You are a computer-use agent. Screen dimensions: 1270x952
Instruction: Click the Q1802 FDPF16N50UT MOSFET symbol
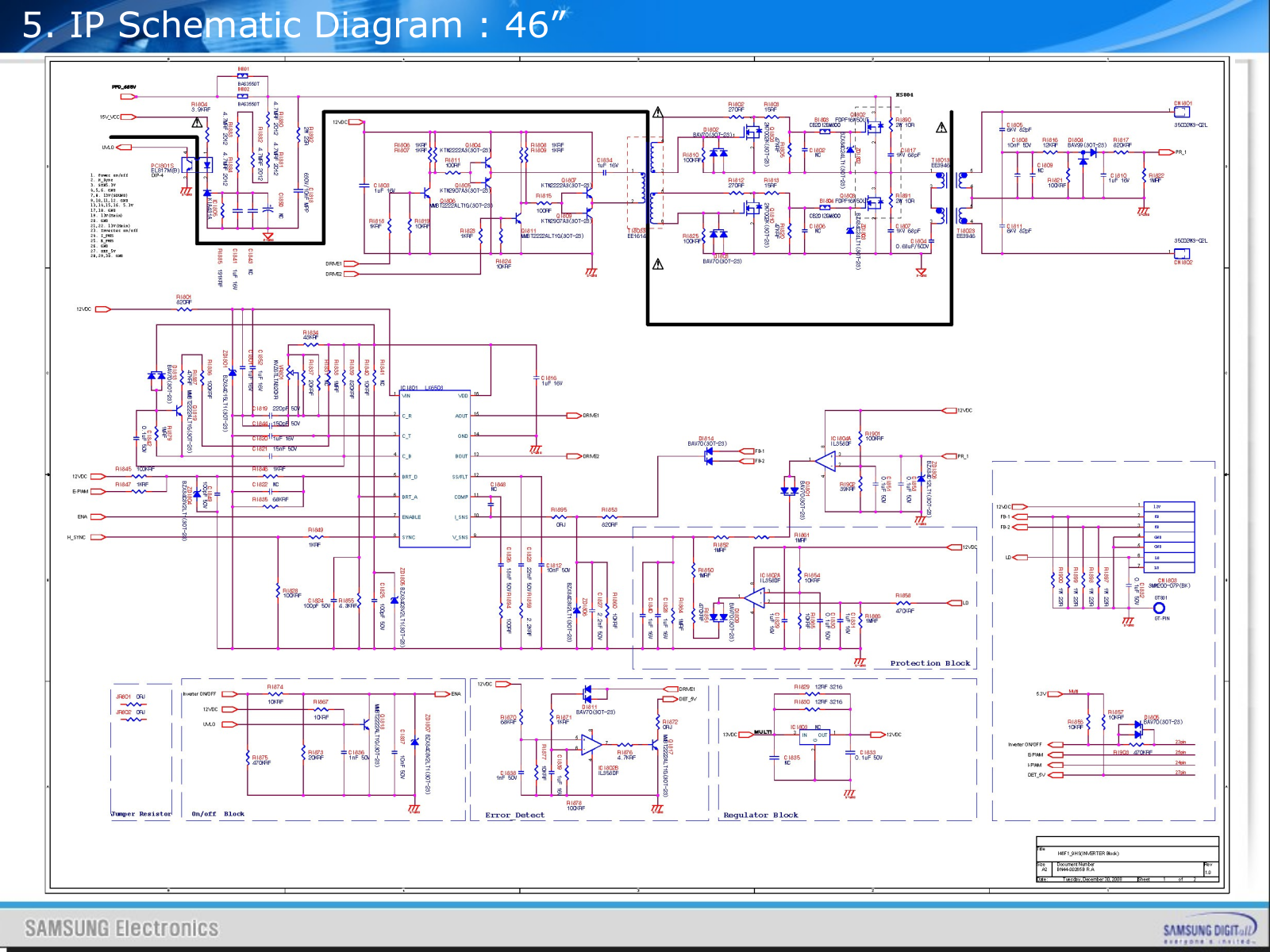(x=874, y=127)
